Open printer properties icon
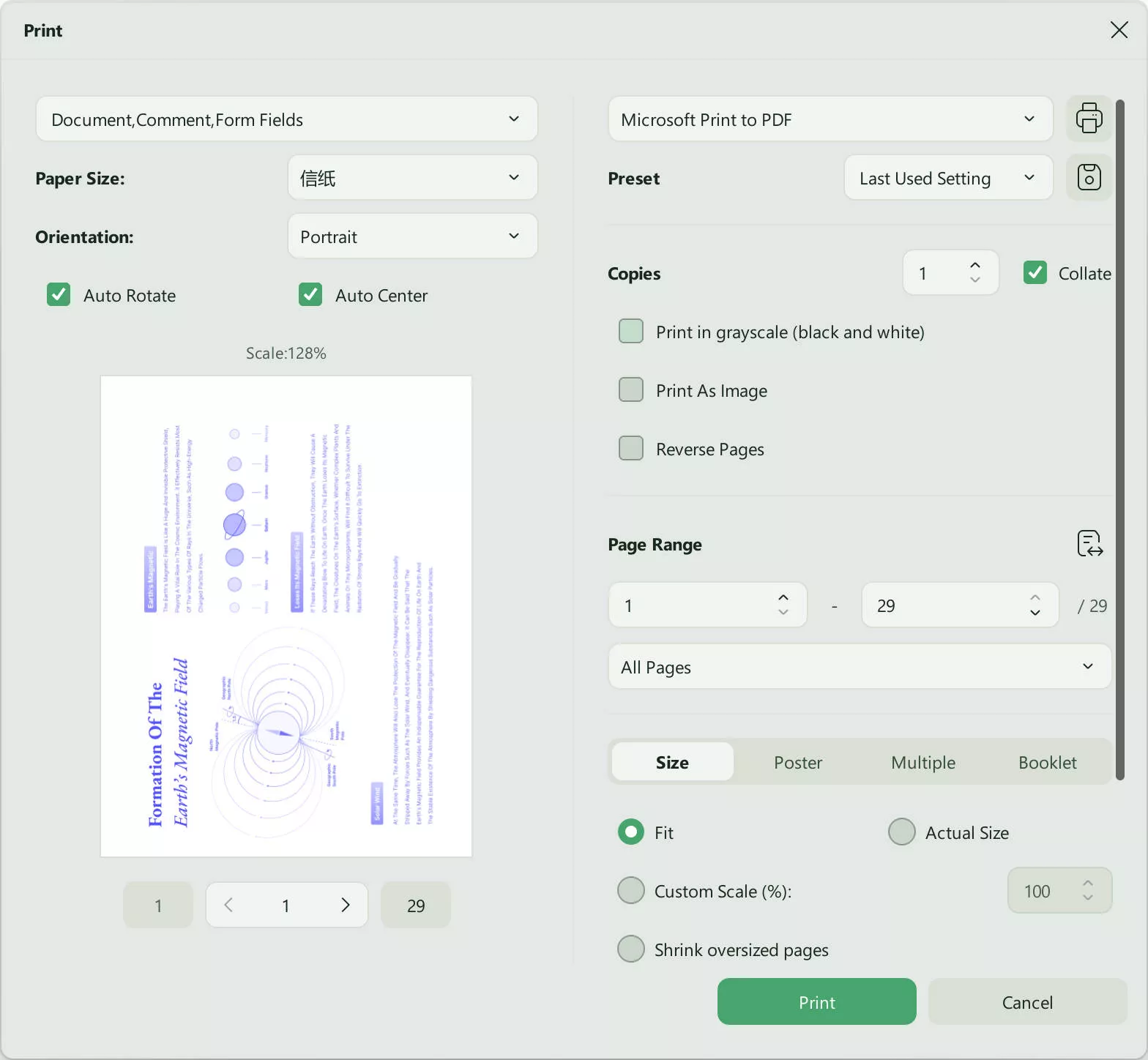 (x=1089, y=119)
